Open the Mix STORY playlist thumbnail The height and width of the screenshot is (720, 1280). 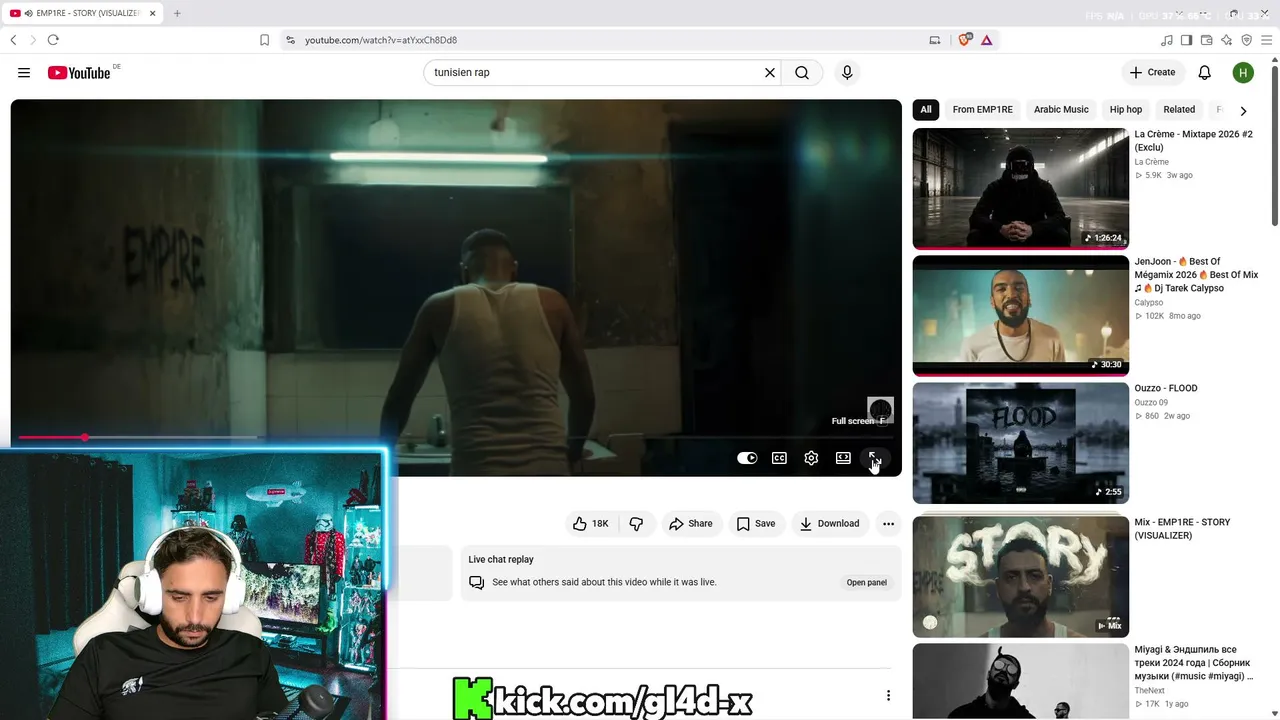pos(1020,576)
